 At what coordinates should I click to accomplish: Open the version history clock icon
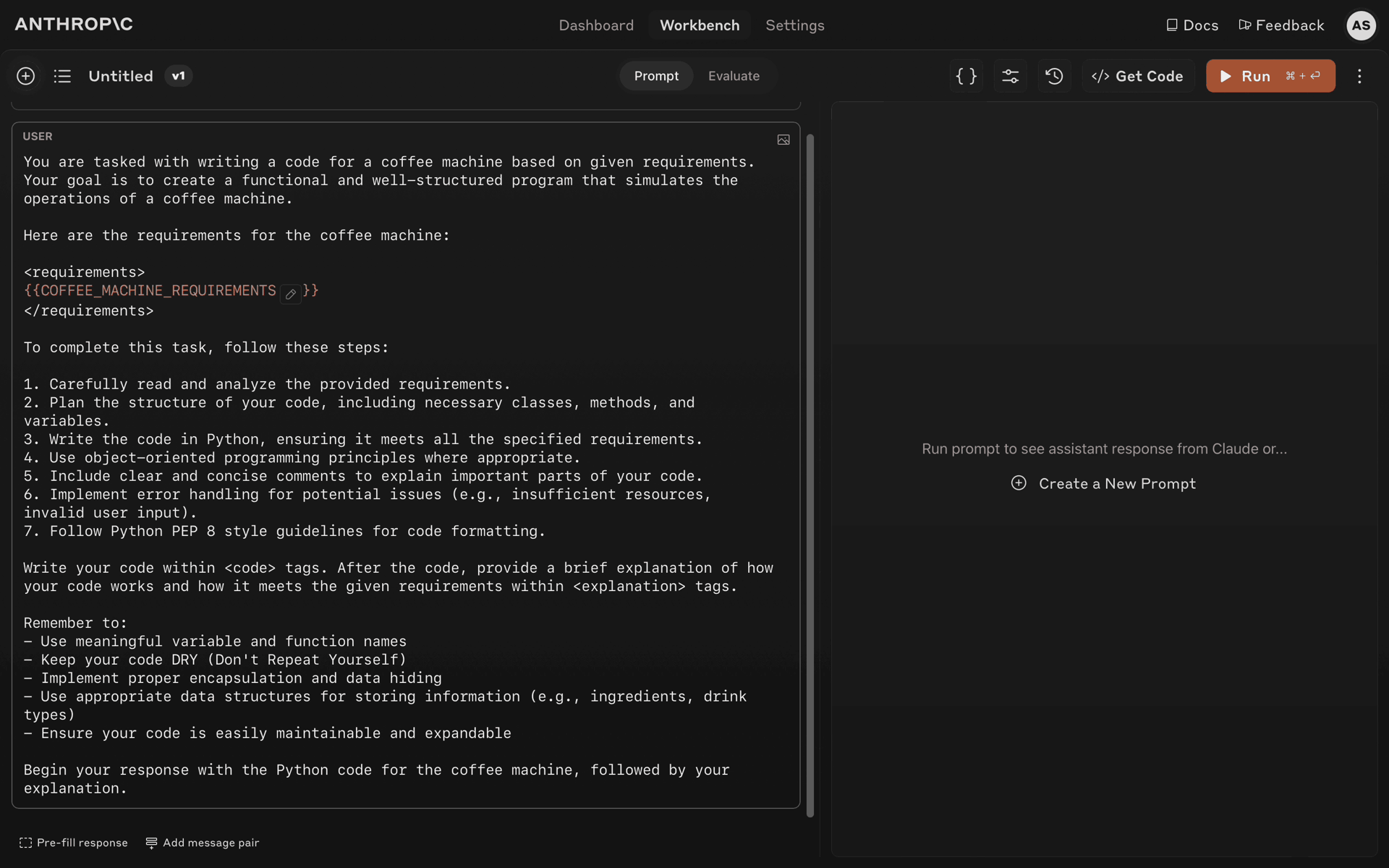1055,76
